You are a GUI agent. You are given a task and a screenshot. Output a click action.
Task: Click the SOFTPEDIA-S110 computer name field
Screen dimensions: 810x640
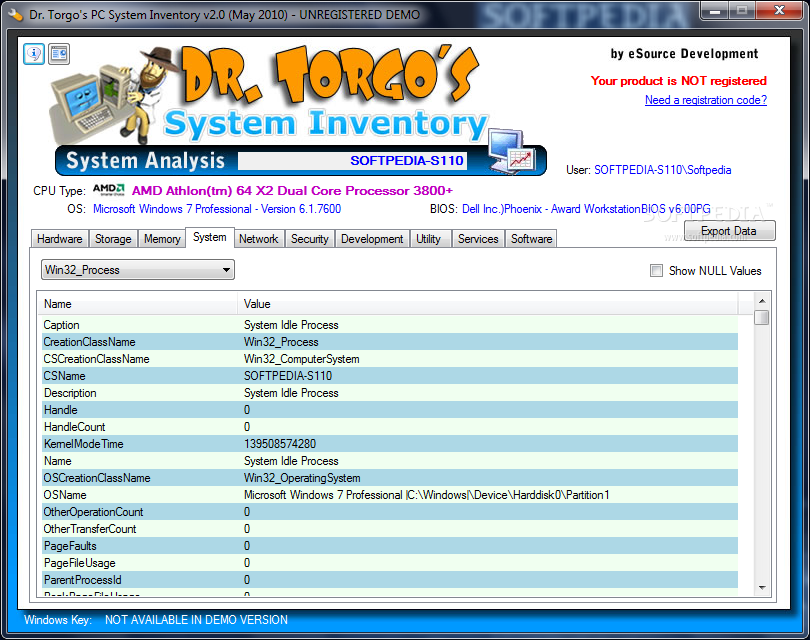point(352,161)
